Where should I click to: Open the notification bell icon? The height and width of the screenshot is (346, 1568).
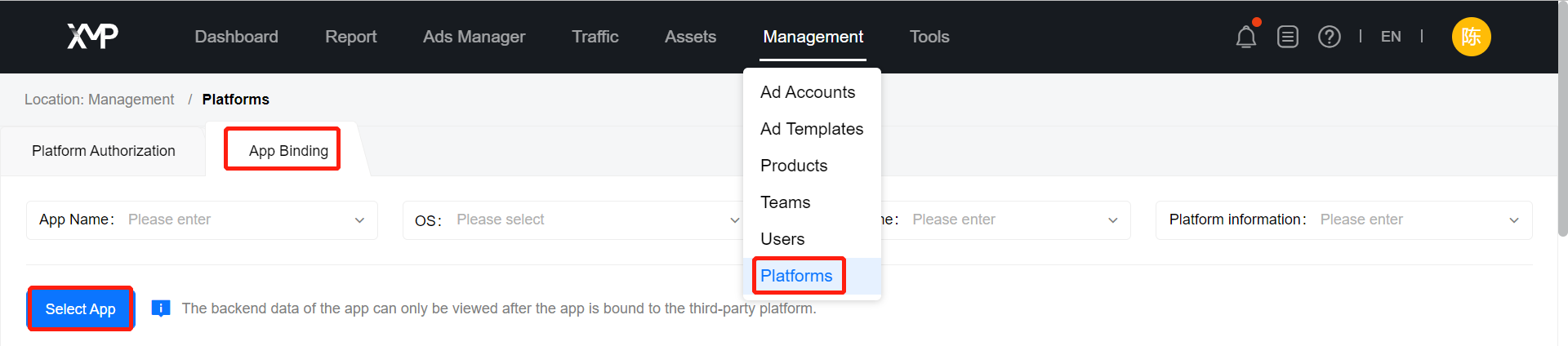[1245, 37]
